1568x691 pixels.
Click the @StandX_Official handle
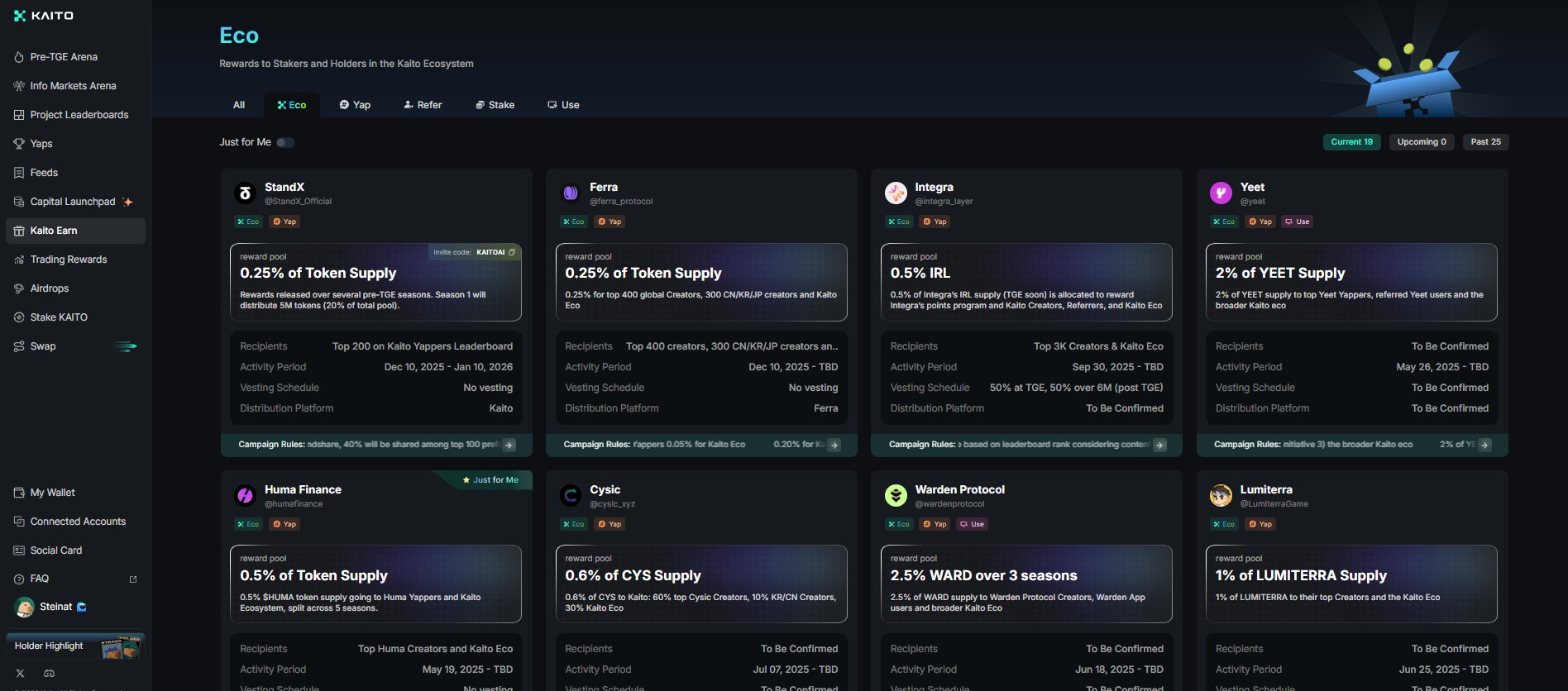tap(298, 202)
